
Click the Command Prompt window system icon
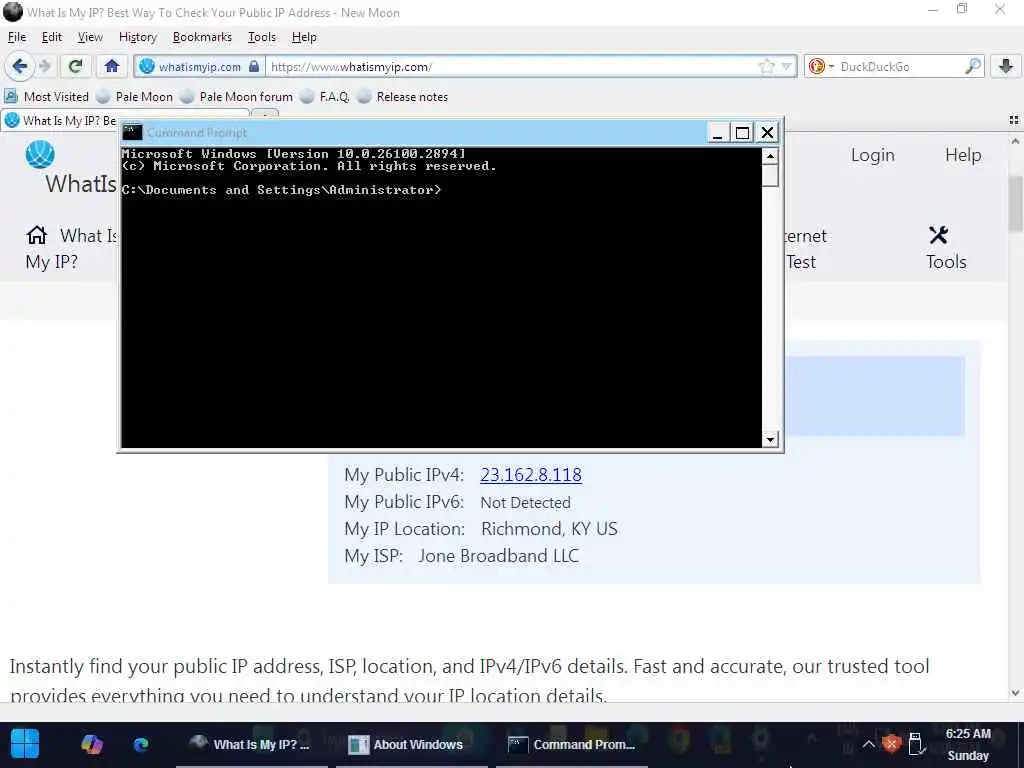pyautogui.click(x=133, y=133)
